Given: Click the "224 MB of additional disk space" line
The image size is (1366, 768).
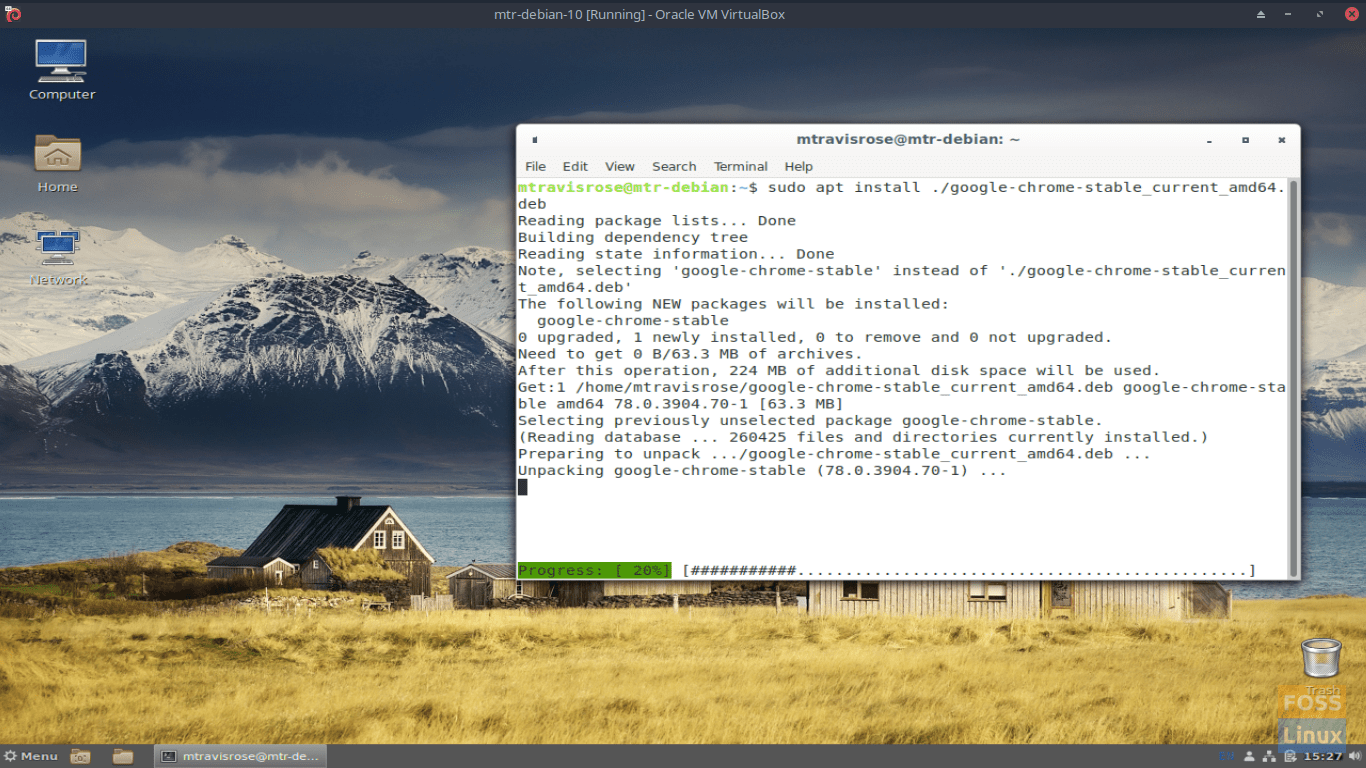Looking at the screenshot, I should (839, 370).
